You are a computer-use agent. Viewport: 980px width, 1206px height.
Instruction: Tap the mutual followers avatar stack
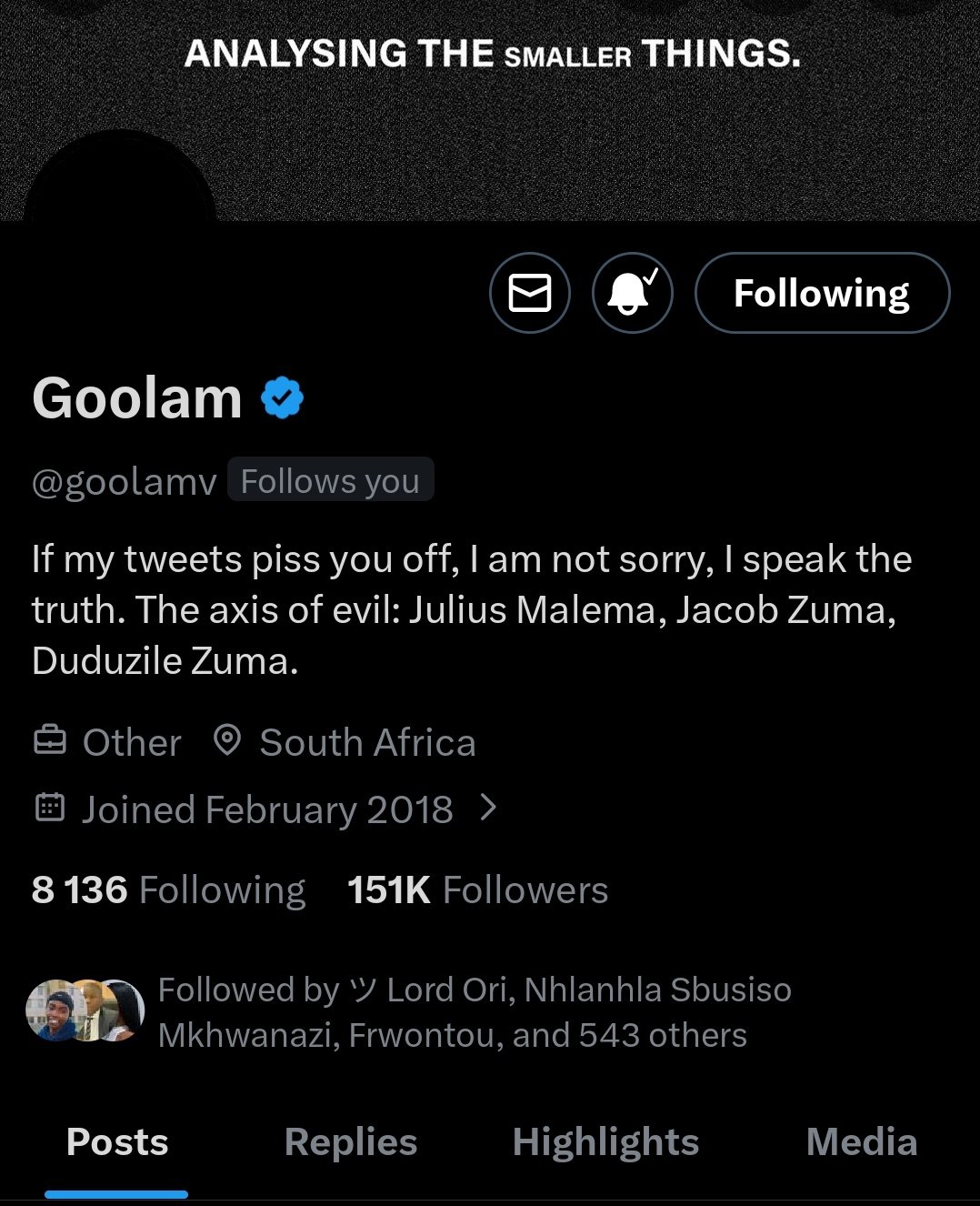point(85,1010)
